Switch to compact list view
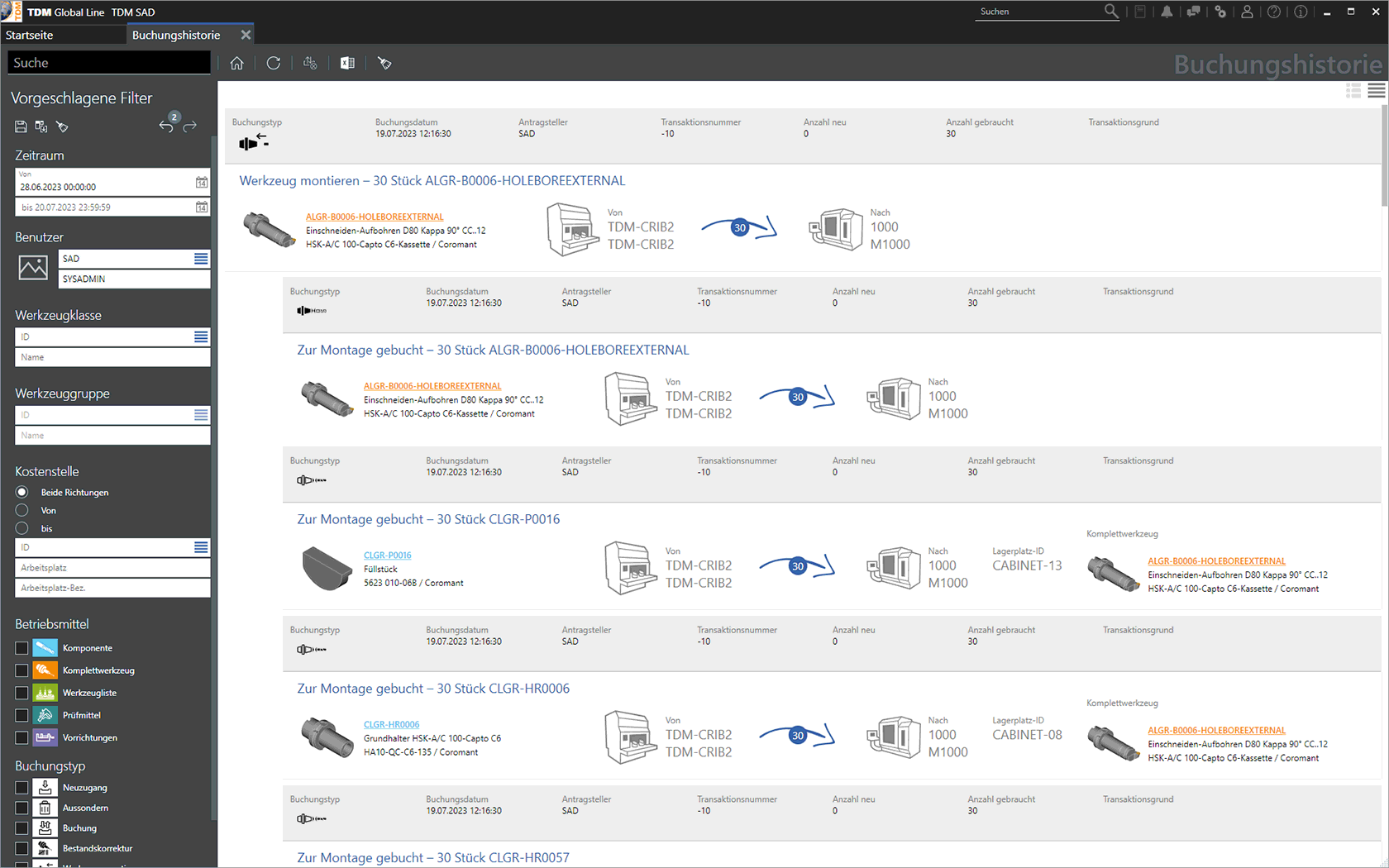Viewport: 1389px width, 868px height. (x=1376, y=91)
